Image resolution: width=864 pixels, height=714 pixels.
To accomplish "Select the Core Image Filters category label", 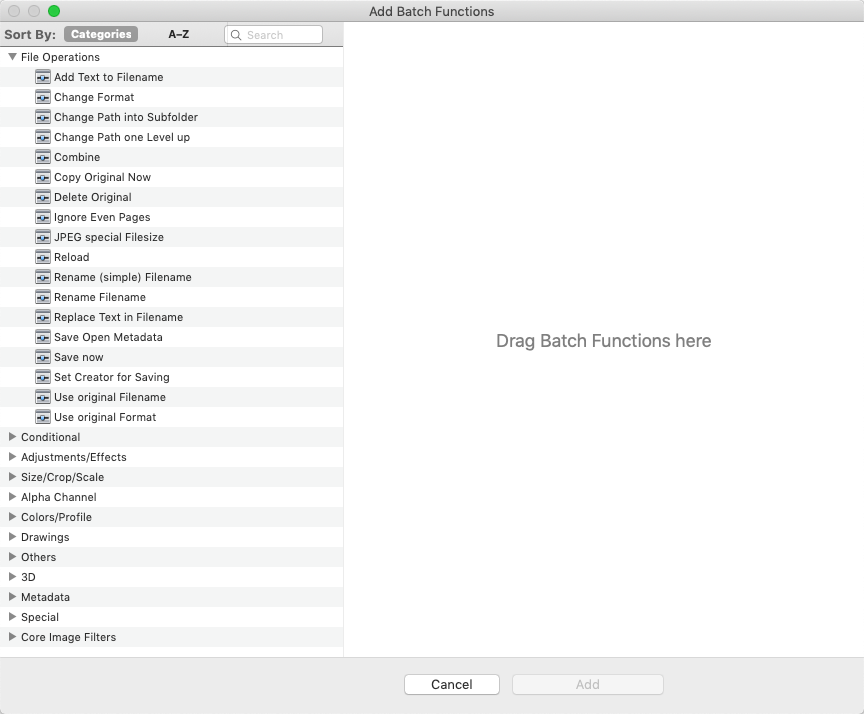I will pos(68,637).
